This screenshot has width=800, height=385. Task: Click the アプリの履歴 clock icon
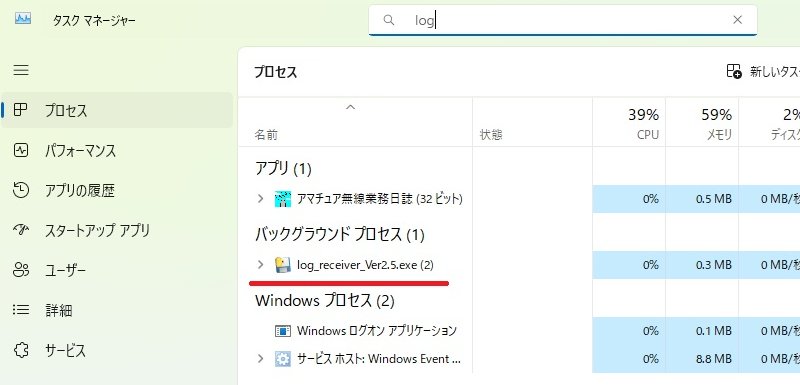point(20,190)
